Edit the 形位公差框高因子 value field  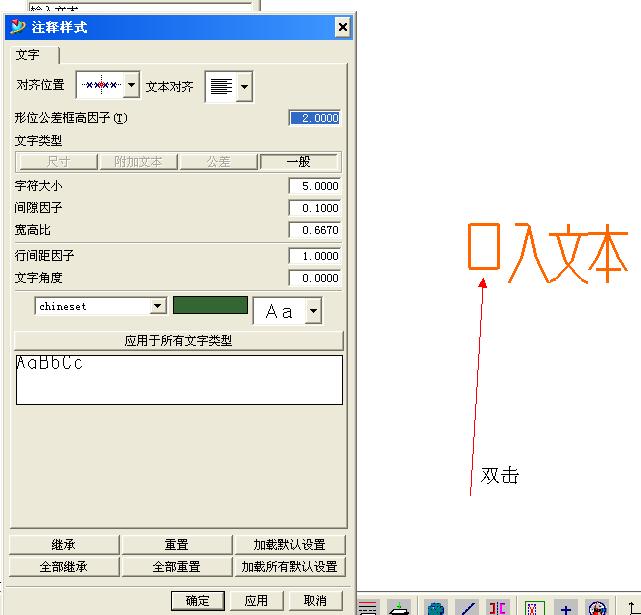(x=314, y=118)
